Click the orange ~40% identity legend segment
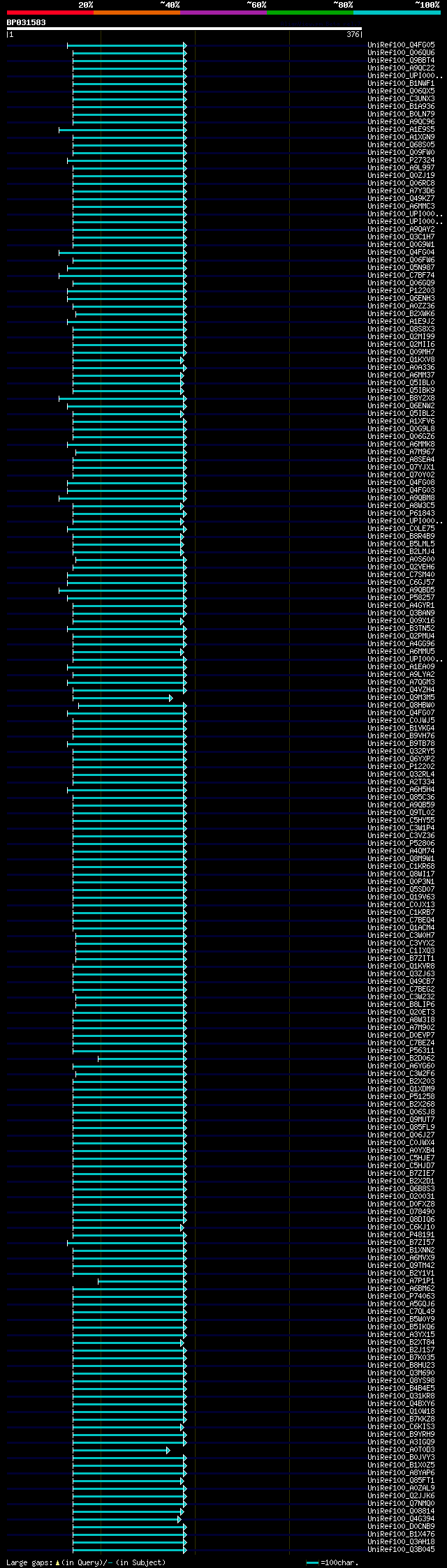Screen dimensions: 447x1568 pos(137,13)
